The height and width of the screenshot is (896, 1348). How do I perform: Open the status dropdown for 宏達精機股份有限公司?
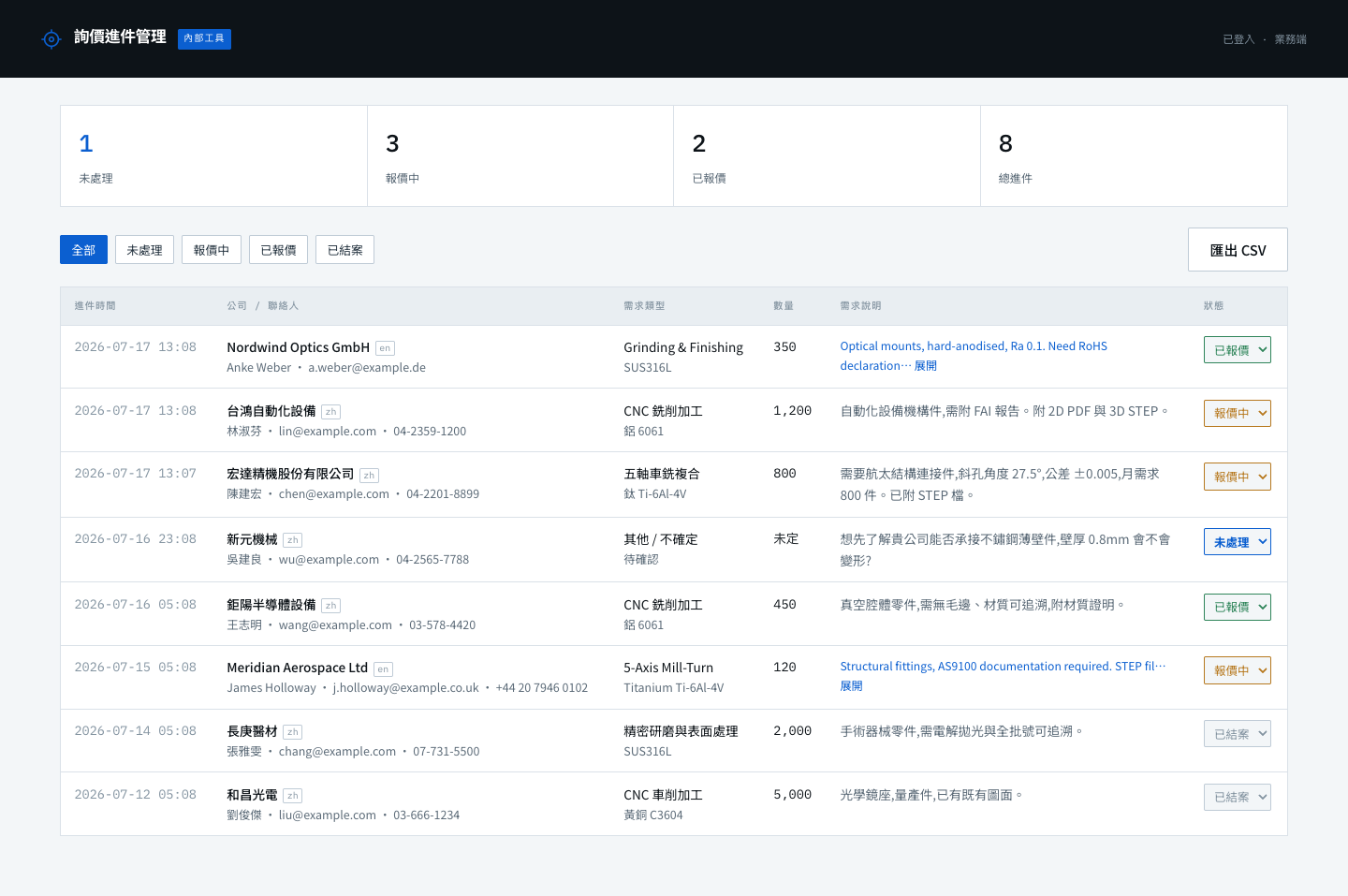(1237, 477)
